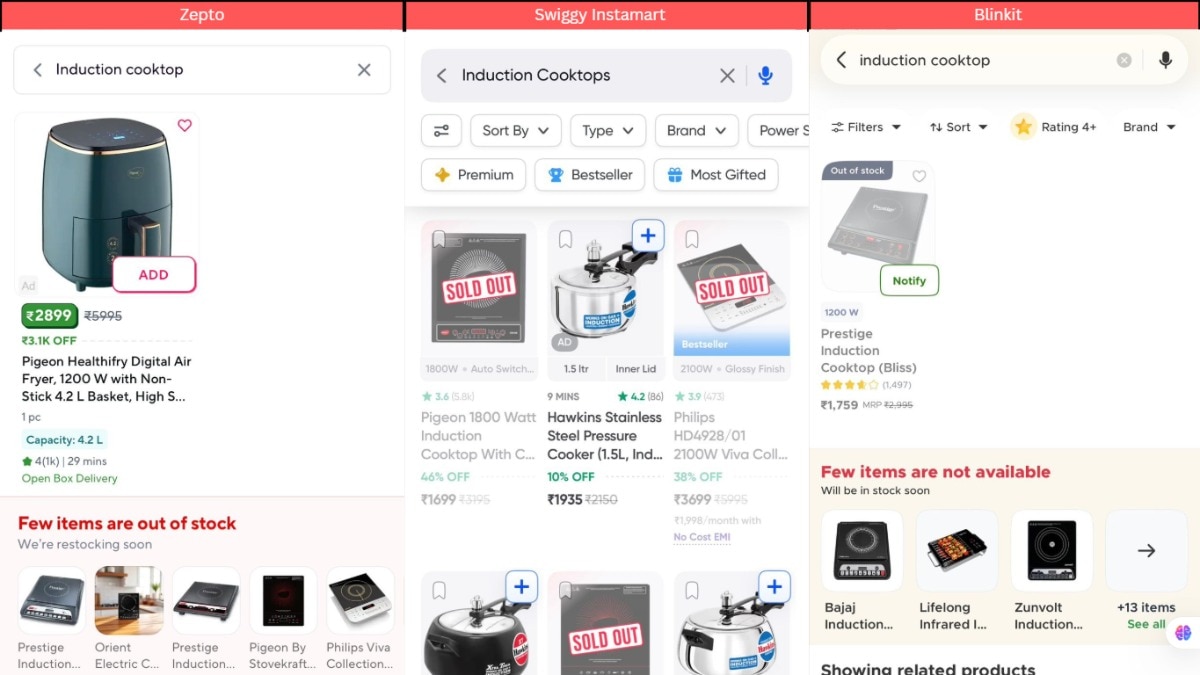Image resolution: width=1200 pixels, height=675 pixels.
Task: Tap the Swiggy Instamart microphone icon
Action: coord(766,76)
